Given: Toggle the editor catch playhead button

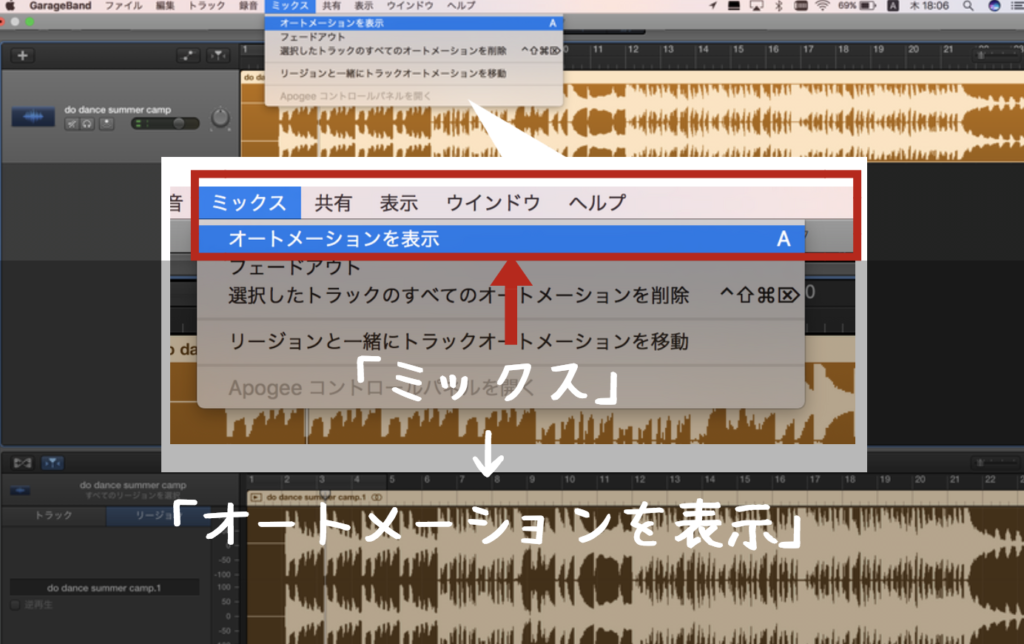Looking at the screenshot, I should 52,463.
